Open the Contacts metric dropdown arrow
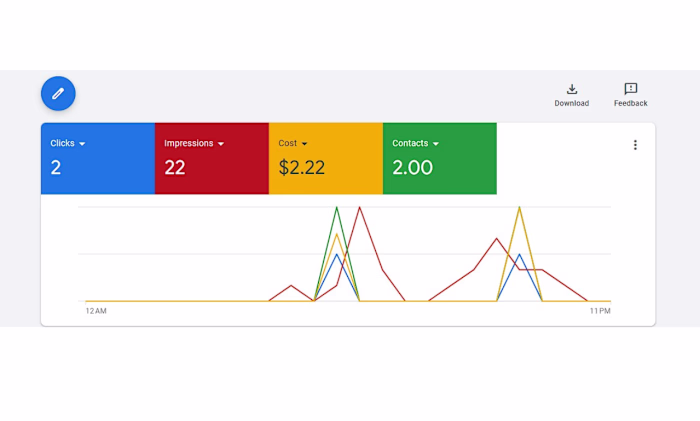The width and height of the screenshot is (700, 421). [436, 144]
